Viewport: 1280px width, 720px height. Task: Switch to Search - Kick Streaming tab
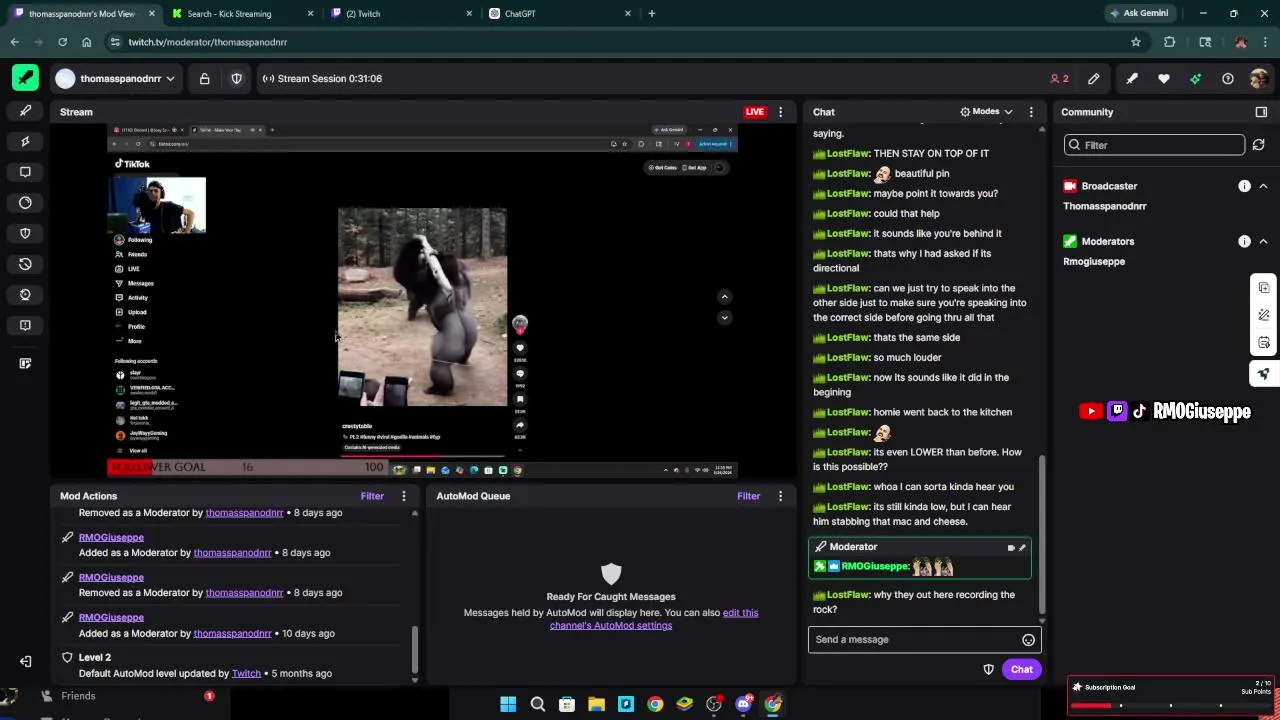(x=242, y=14)
